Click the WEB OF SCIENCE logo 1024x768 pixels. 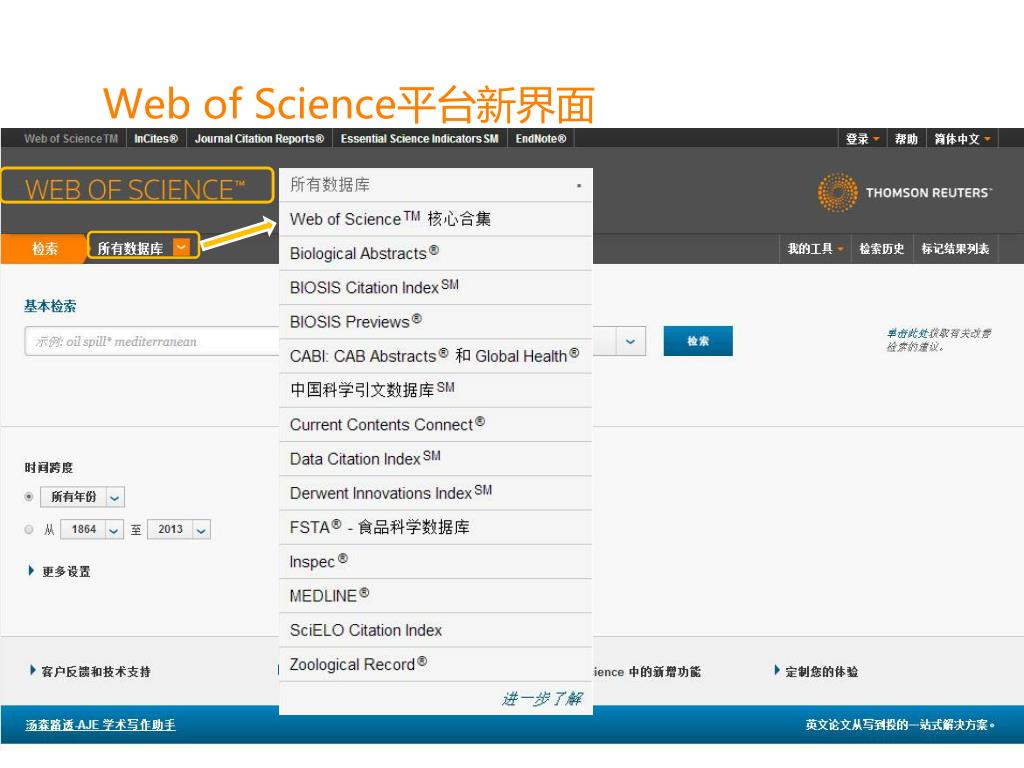pyautogui.click(x=135, y=189)
